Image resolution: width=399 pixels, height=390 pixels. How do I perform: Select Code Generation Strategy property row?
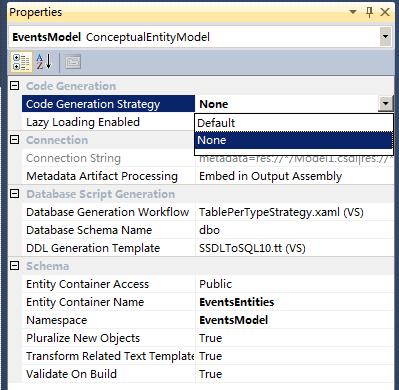coord(108,104)
